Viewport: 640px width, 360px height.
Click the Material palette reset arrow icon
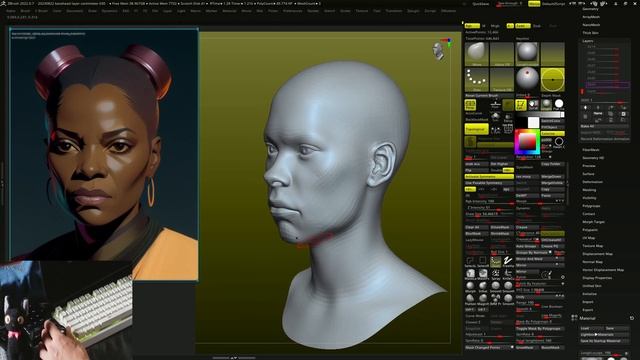tap(632, 318)
